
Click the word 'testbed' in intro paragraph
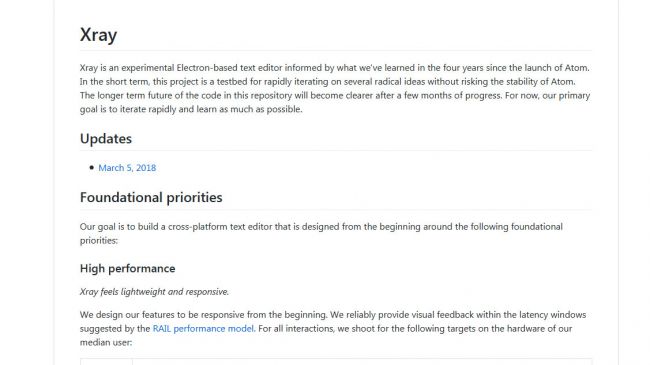(232, 81)
